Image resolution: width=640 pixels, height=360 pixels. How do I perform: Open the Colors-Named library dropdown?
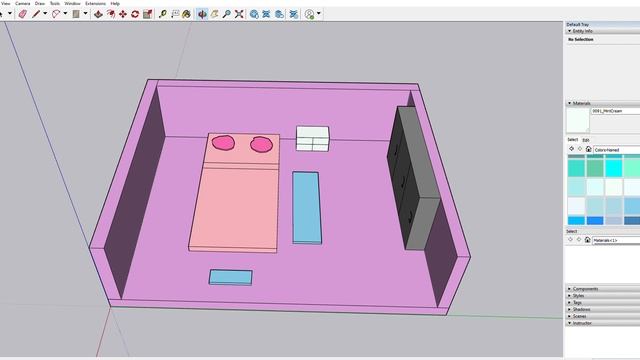(x=616, y=150)
